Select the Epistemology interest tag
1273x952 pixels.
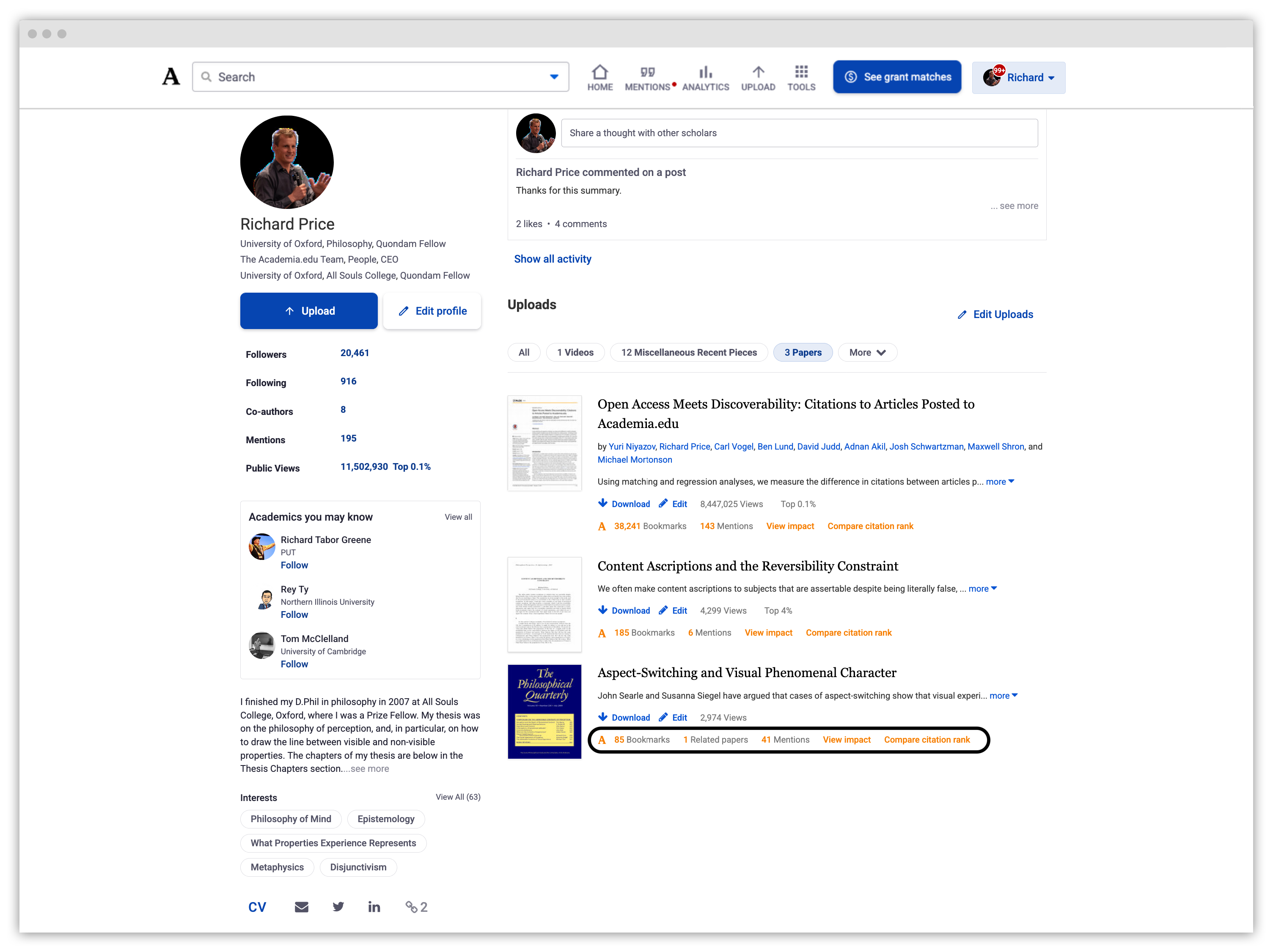click(x=385, y=818)
